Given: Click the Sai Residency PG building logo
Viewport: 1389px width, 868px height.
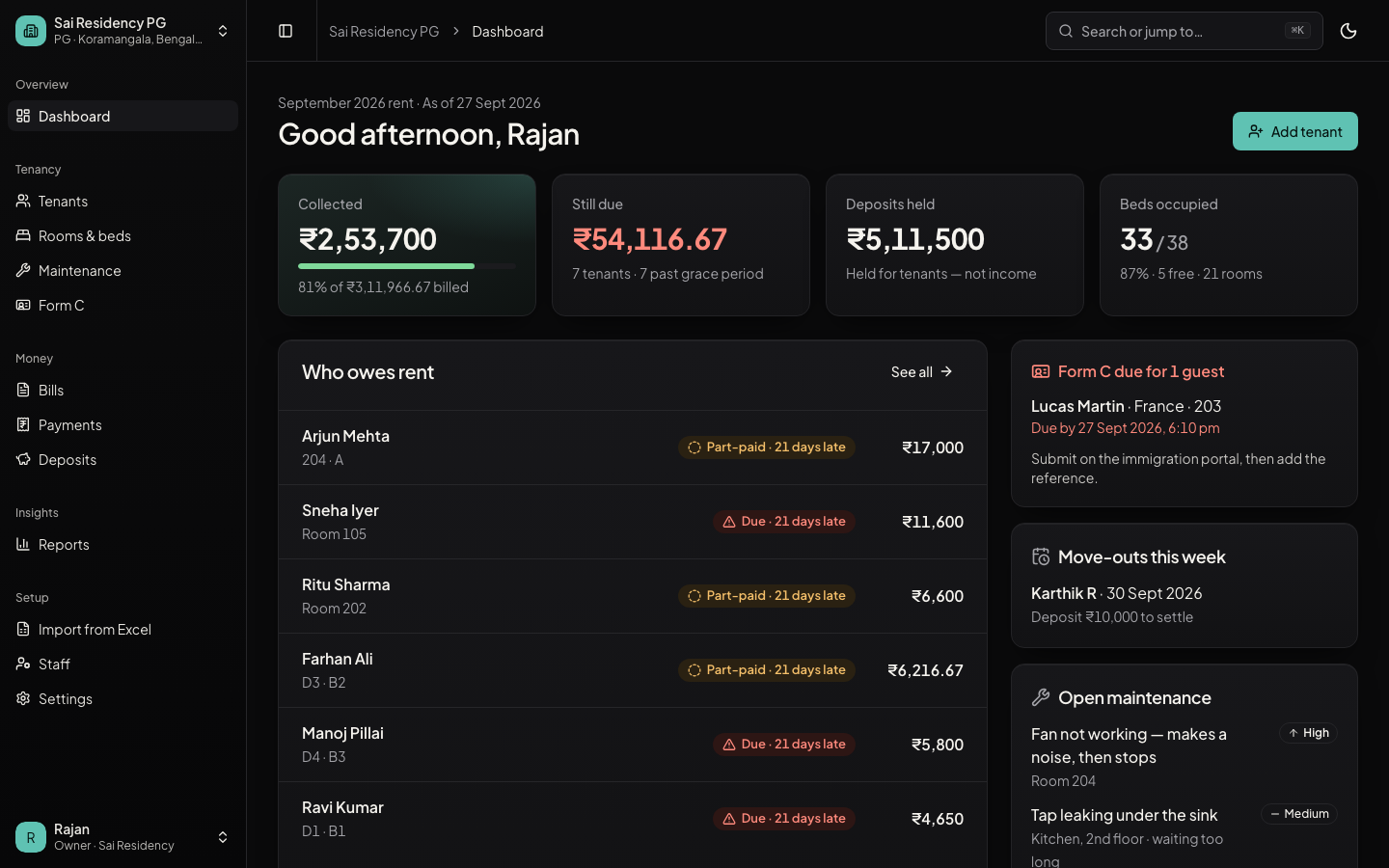Looking at the screenshot, I should (x=31, y=31).
